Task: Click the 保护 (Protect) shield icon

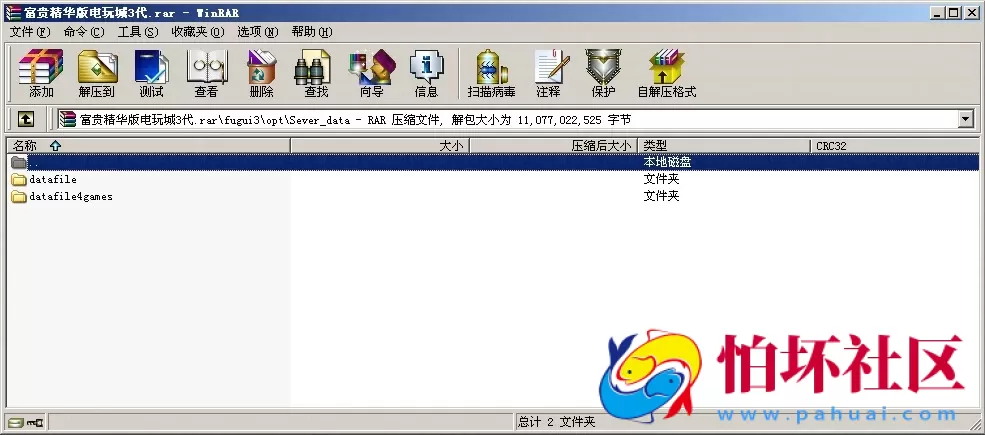Action: point(603,74)
